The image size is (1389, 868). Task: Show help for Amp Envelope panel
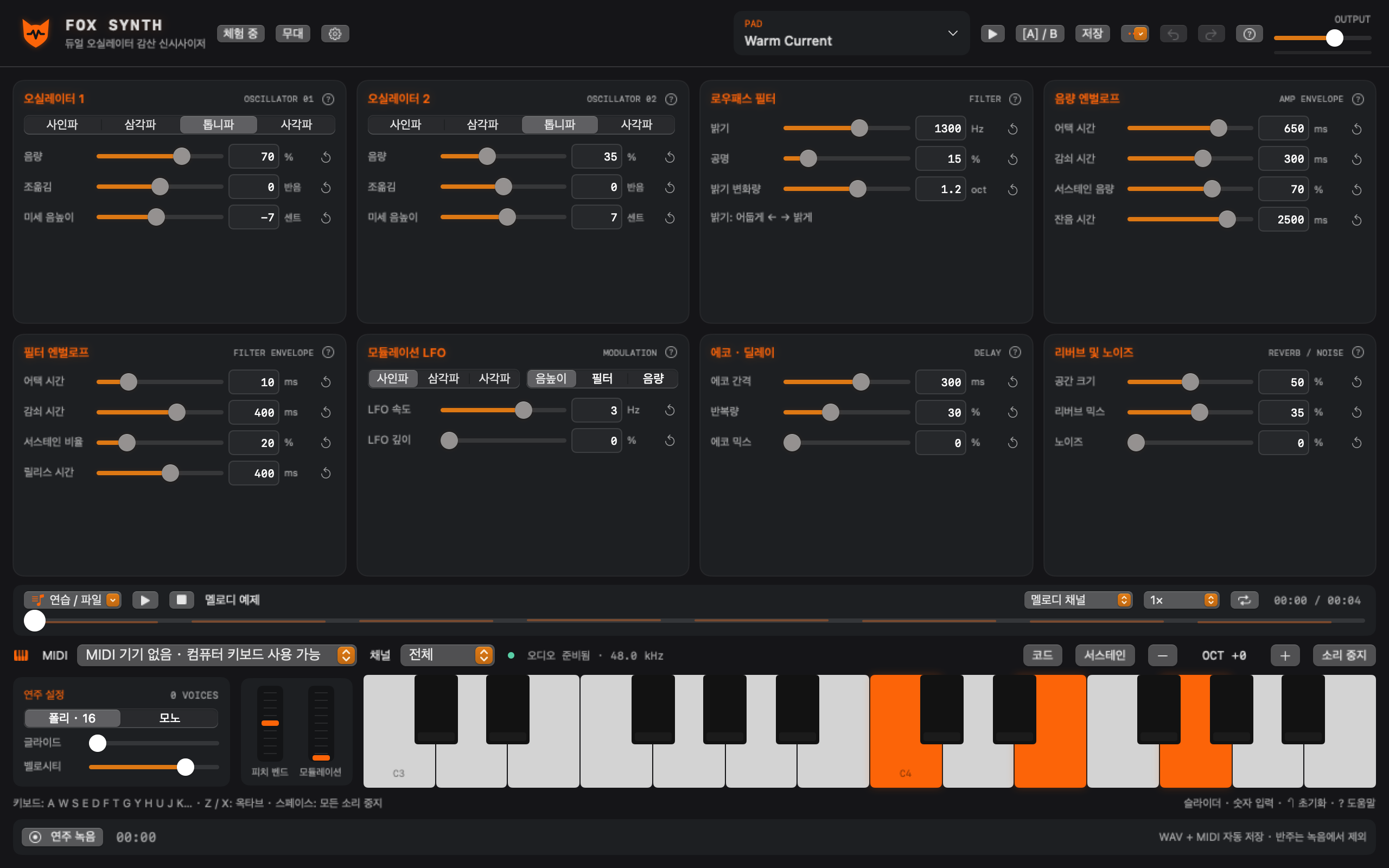1358,99
